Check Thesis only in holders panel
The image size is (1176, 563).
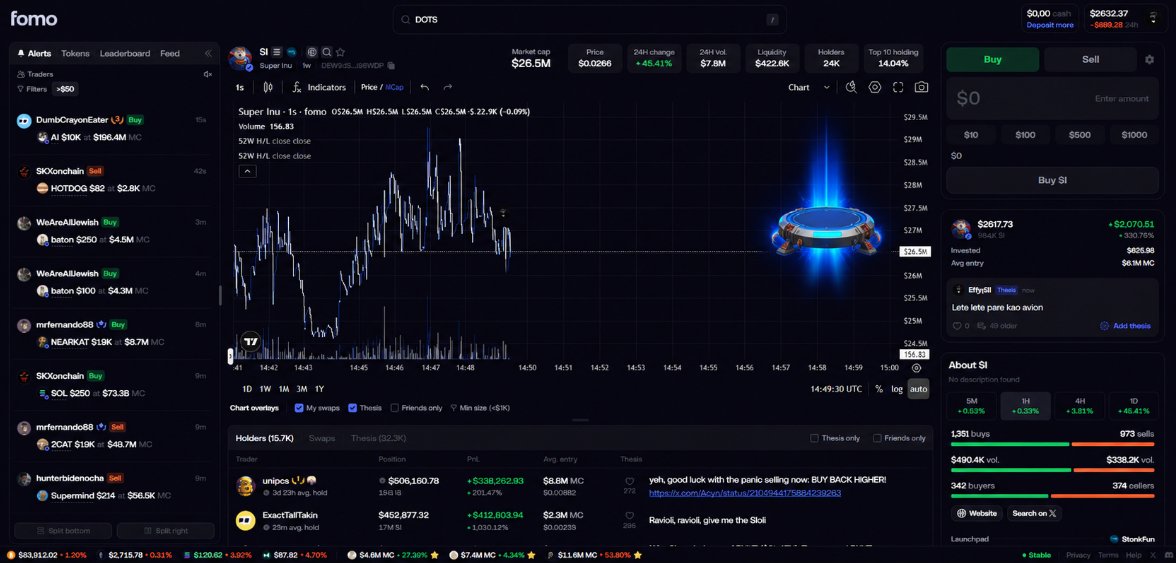pyautogui.click(x=814, y=438)
